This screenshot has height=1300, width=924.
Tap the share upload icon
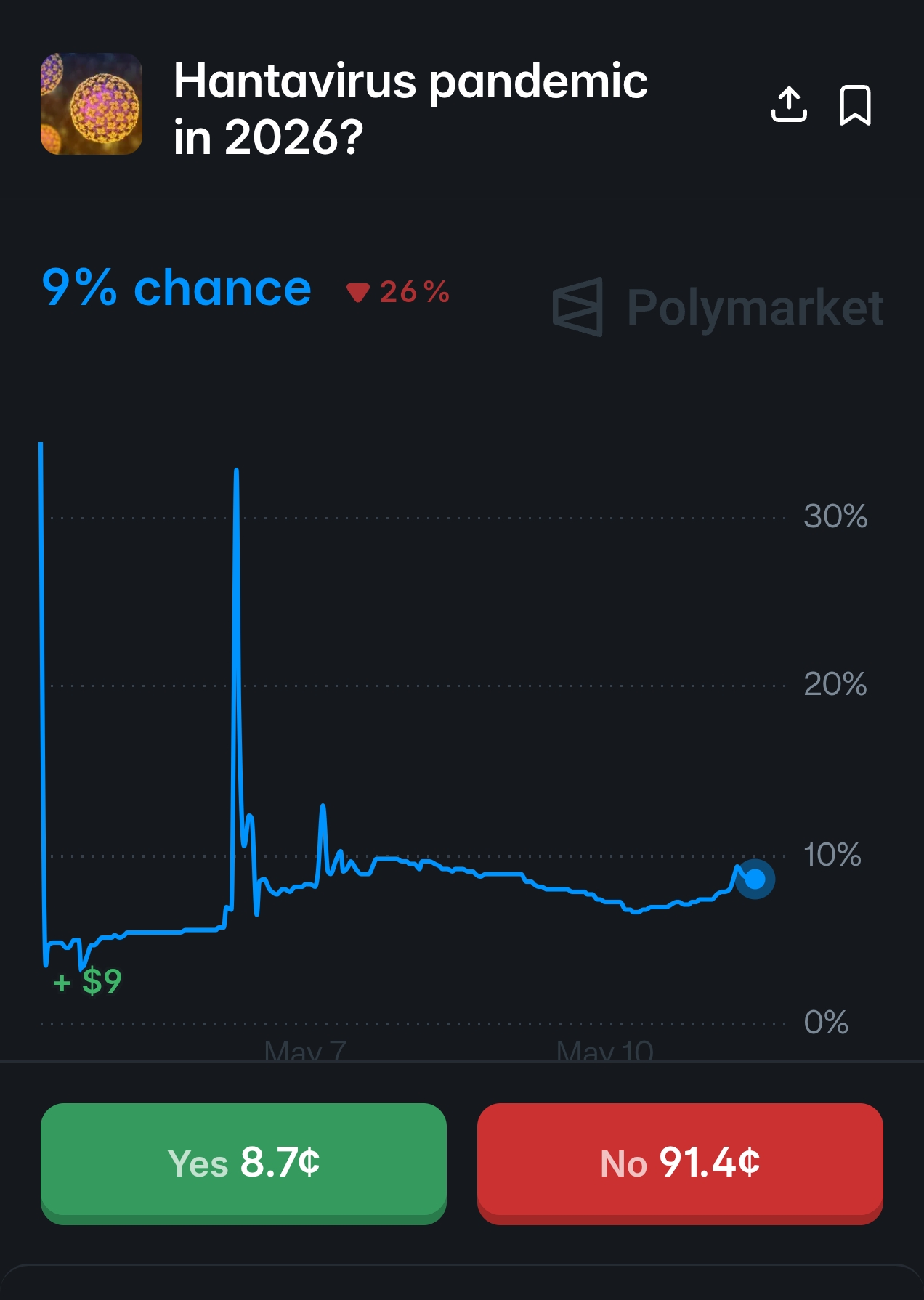click(789, 105)
